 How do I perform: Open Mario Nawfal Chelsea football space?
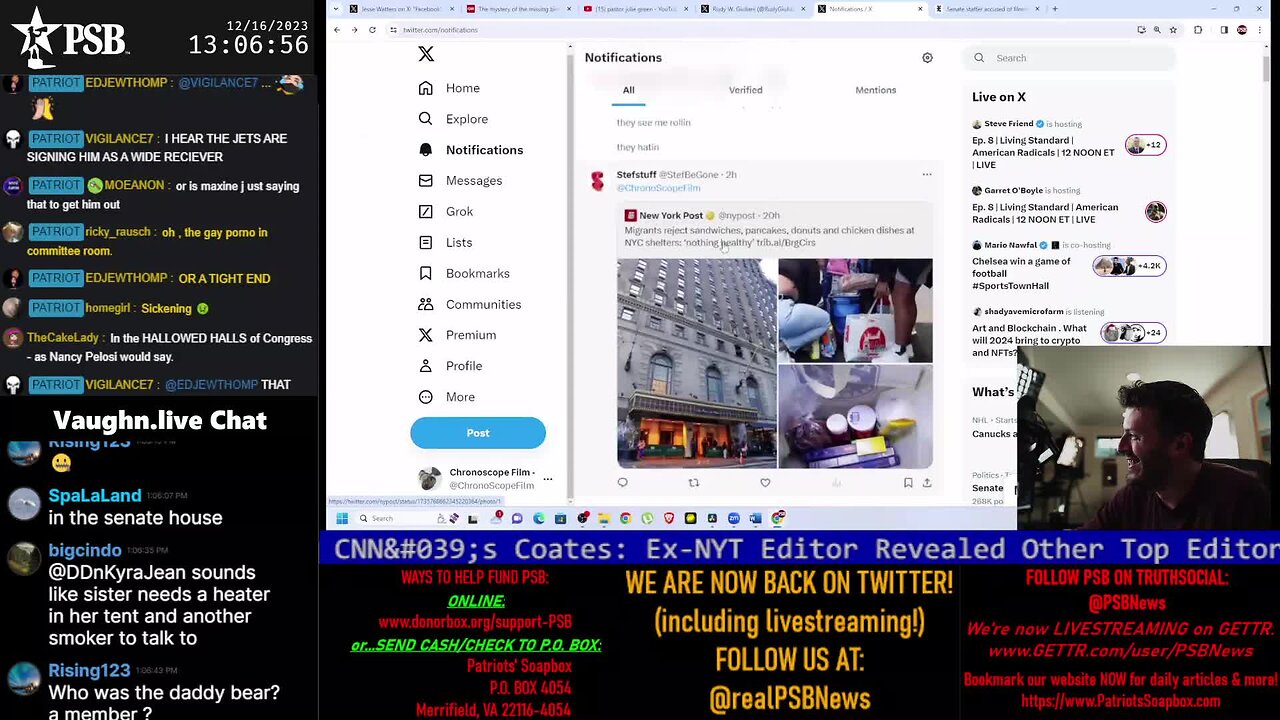pyautogui.click(x=1068, y=266)
